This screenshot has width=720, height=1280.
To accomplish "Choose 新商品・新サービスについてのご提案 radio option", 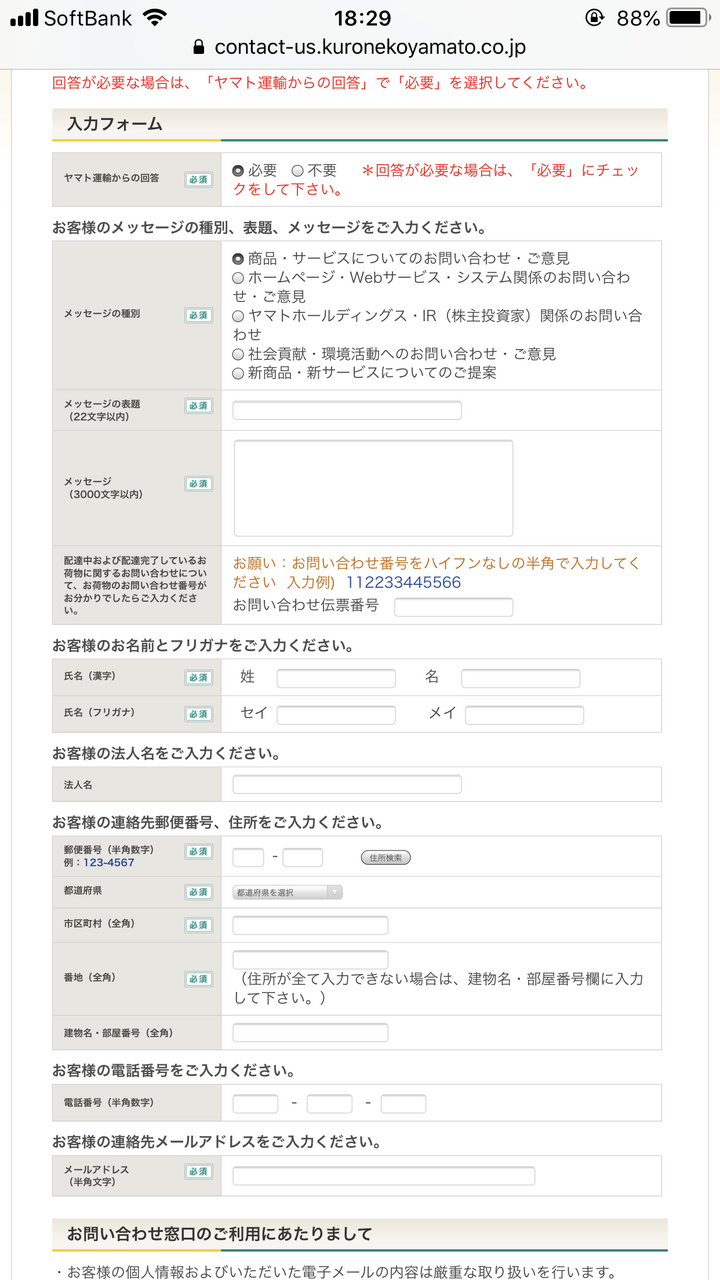I will [x=238, y=373].
